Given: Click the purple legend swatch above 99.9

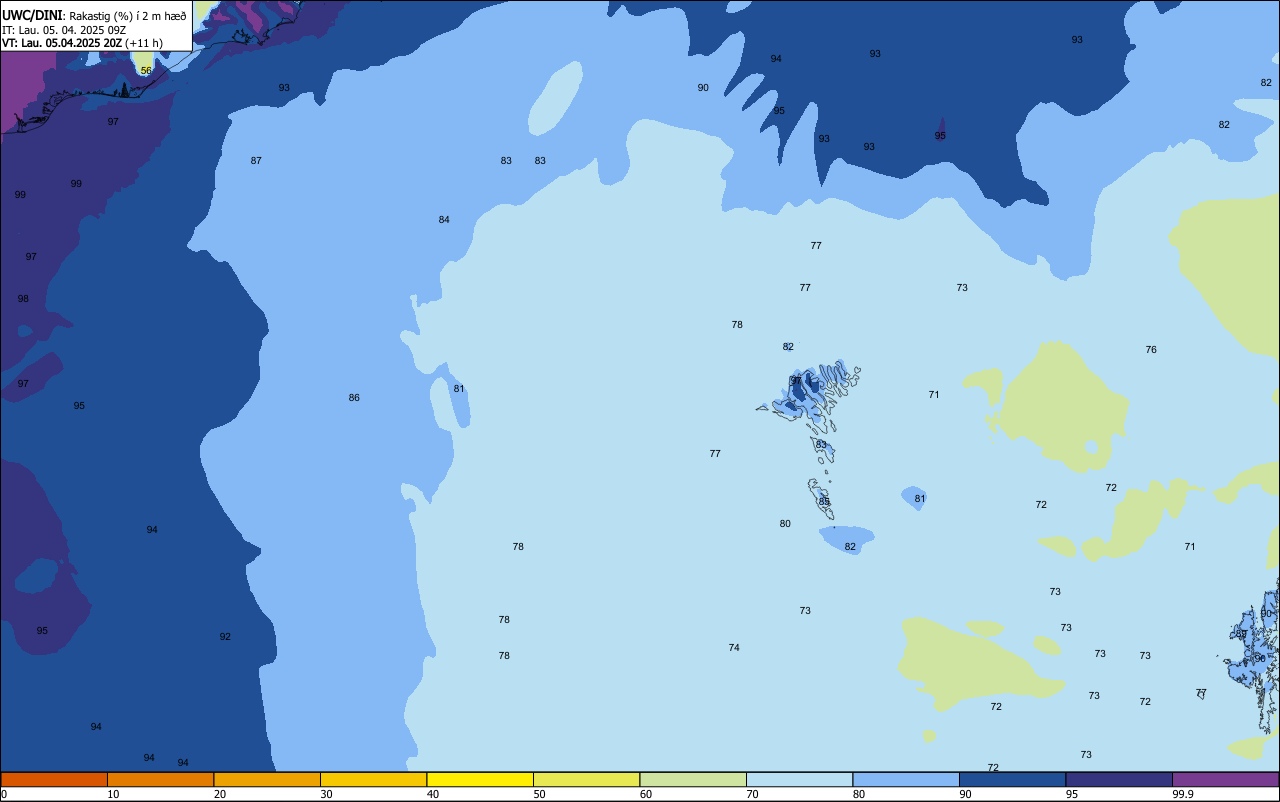Looking at the screenshot, I should click(1225, 779).
